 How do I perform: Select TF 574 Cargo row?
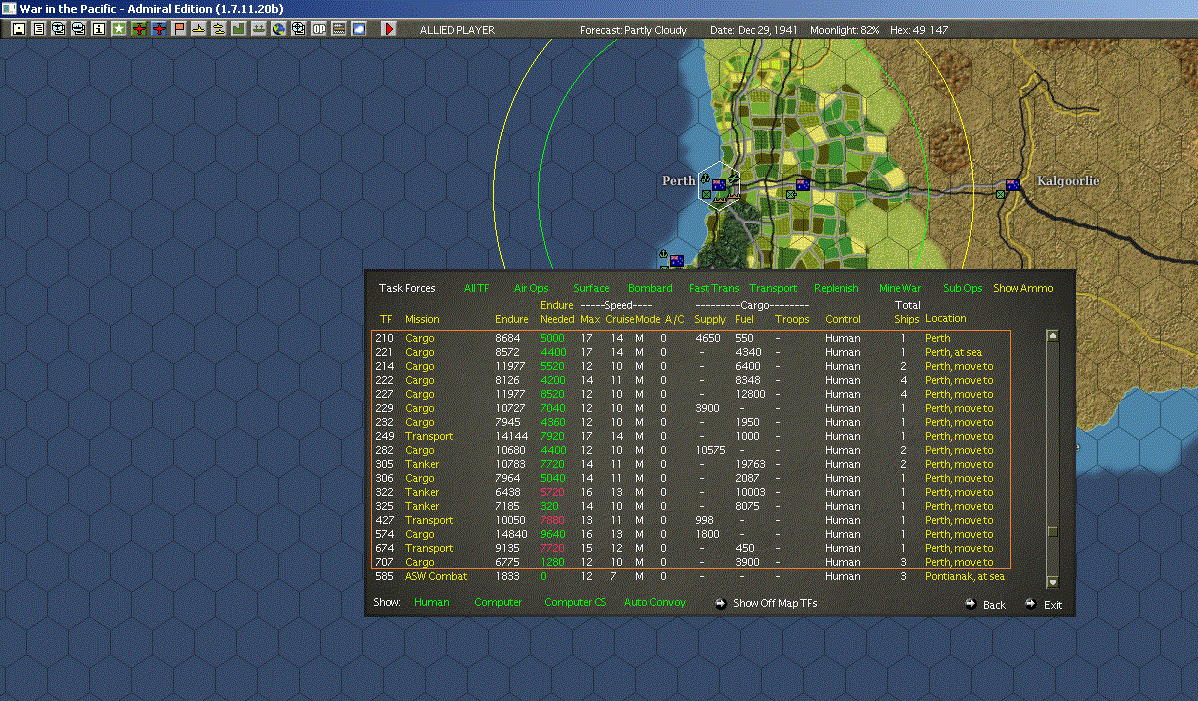coord(691,534)
